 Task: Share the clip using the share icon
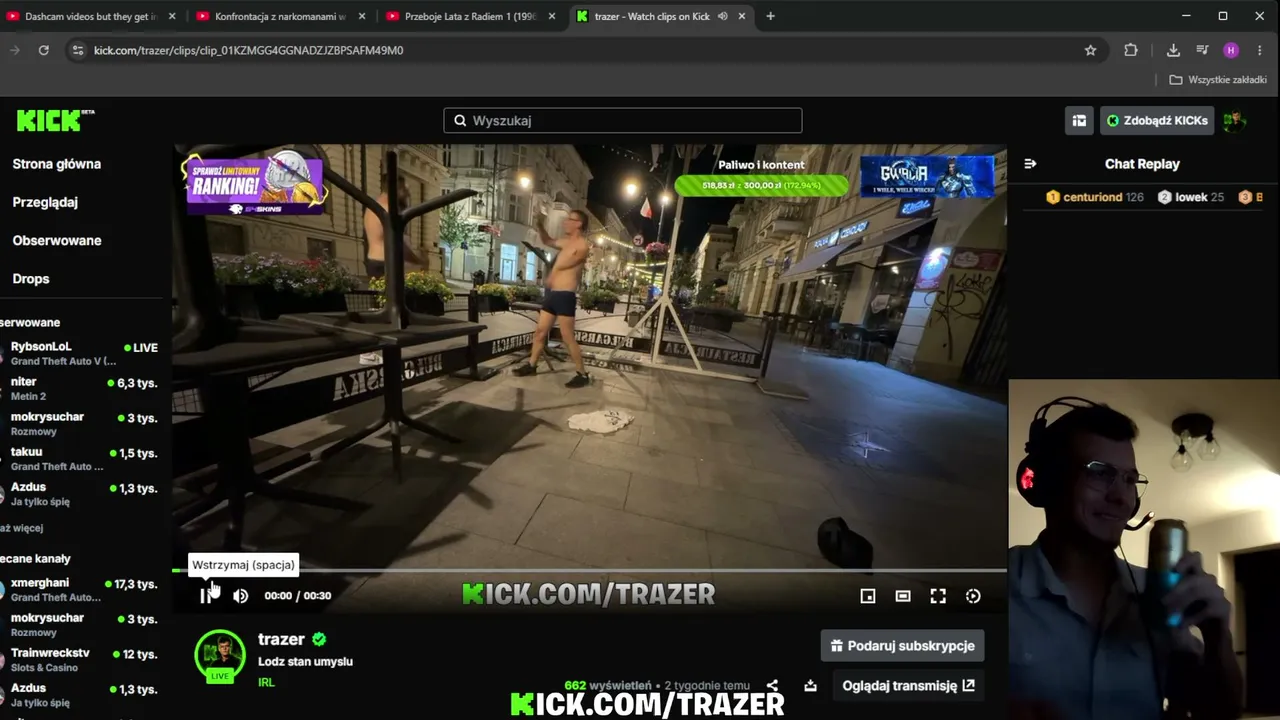pos(772,686)
